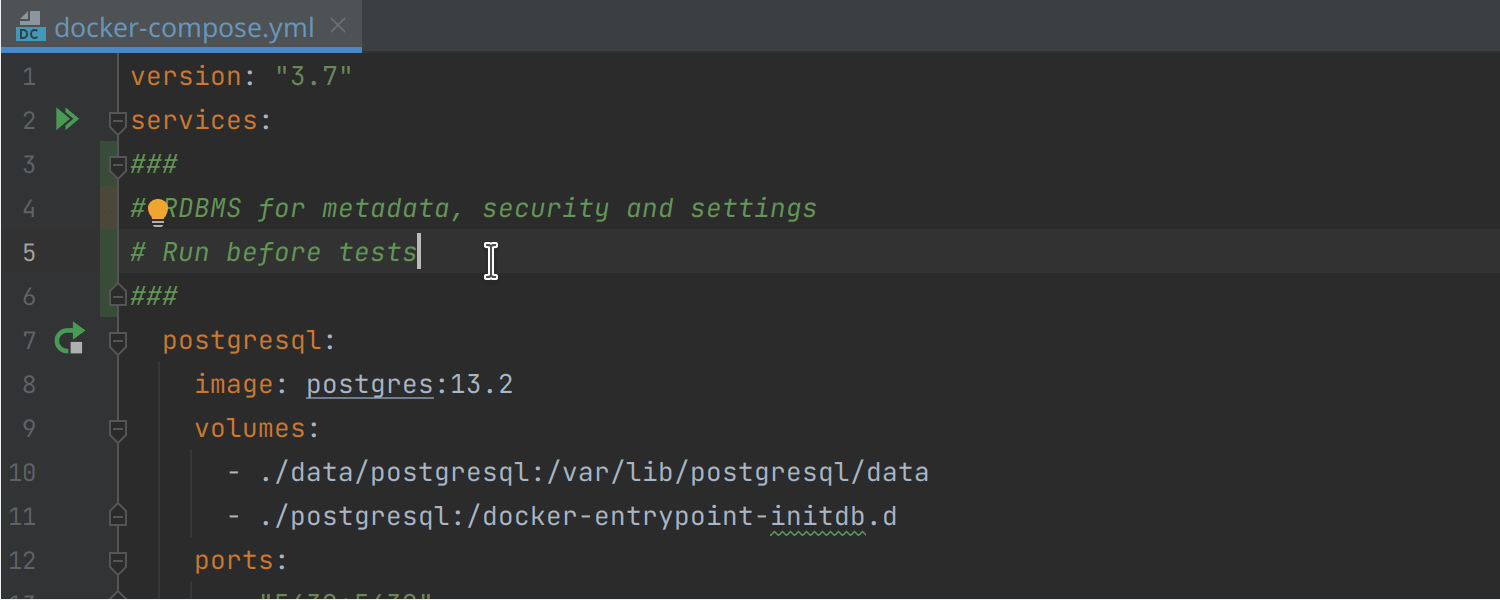1500x600 pixels.
Task: Click the fold end marker on line 6
Action: 117,296
